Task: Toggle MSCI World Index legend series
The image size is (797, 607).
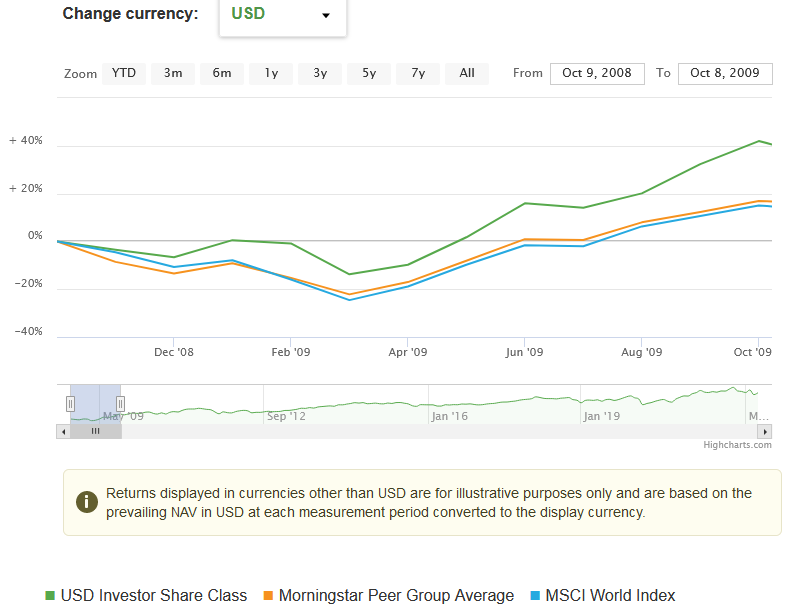Action: click(x=603, y=595)
